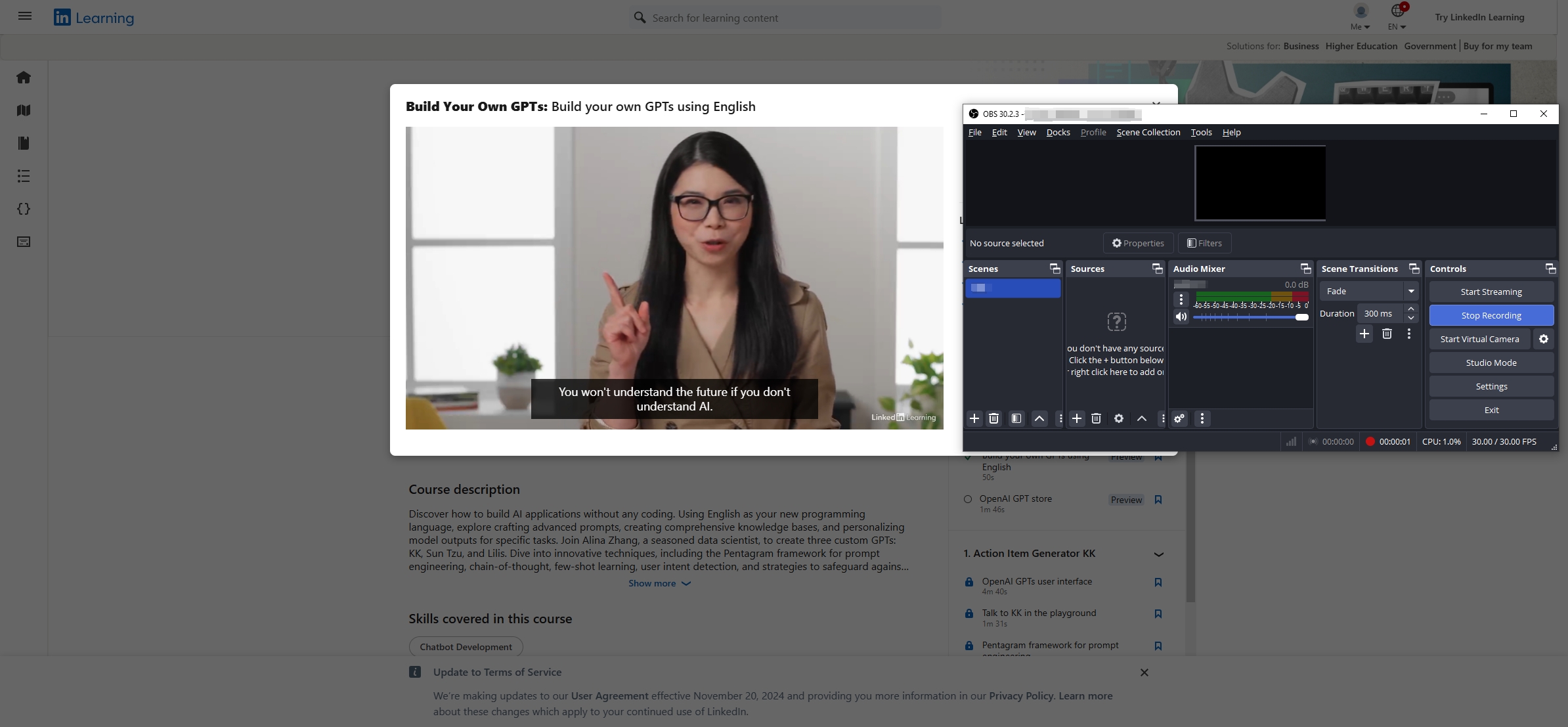Viewport: 1568px width, 727px height.
Task: Add a new source in Sources dock
Action: click(1077, 418)
